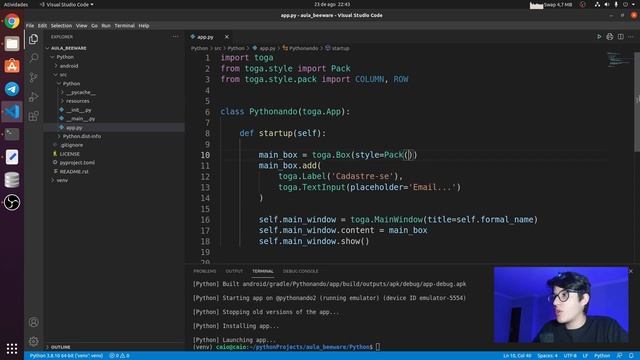Open Telegram from the dock
Screen dimensions: 640x360
12,89
